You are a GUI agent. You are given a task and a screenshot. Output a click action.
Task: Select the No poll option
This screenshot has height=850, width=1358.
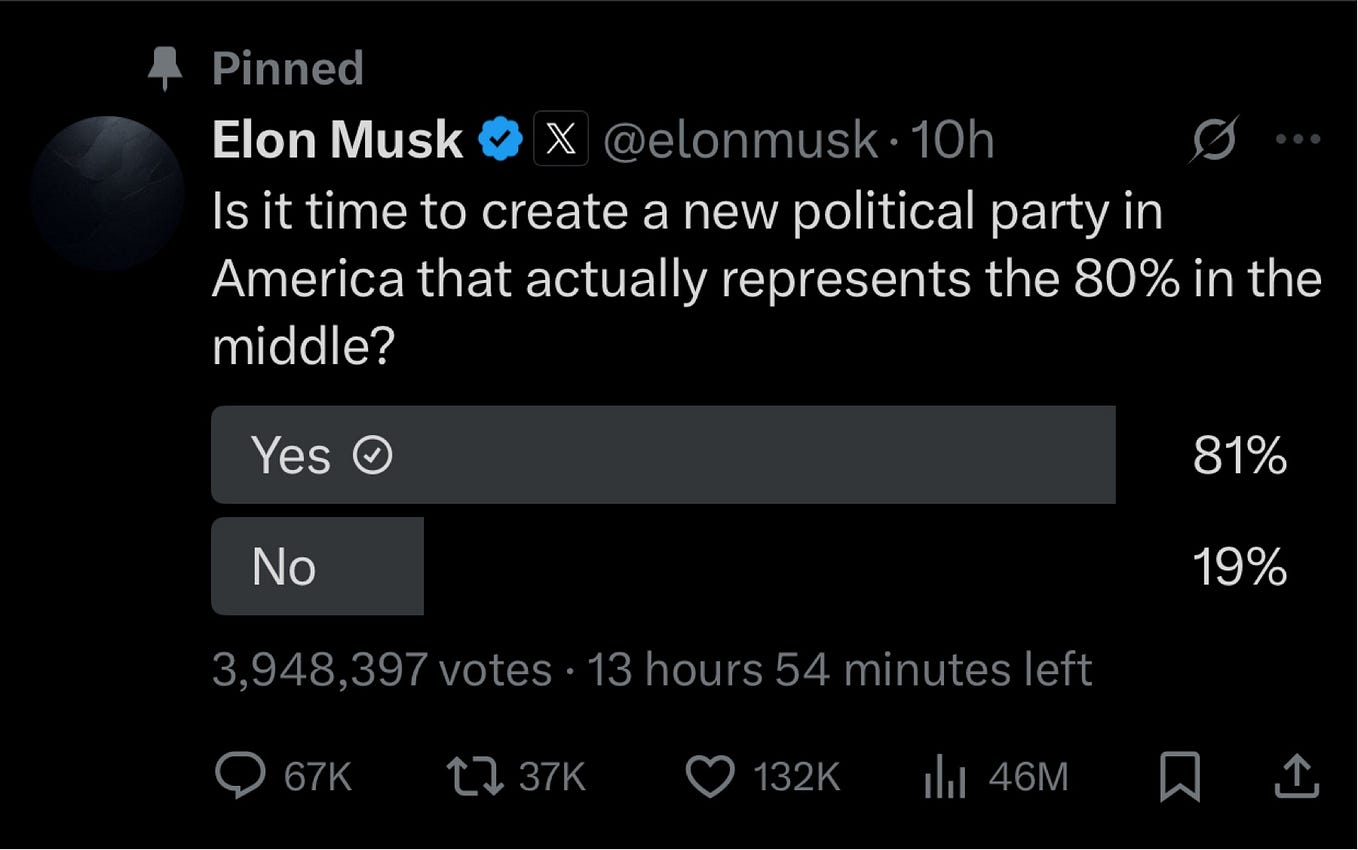317,566
